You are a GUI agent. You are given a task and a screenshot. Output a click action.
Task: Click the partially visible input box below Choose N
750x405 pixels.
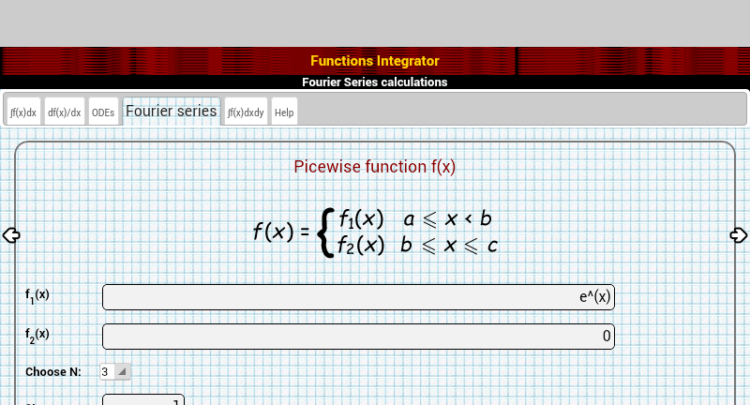(143, 400)
